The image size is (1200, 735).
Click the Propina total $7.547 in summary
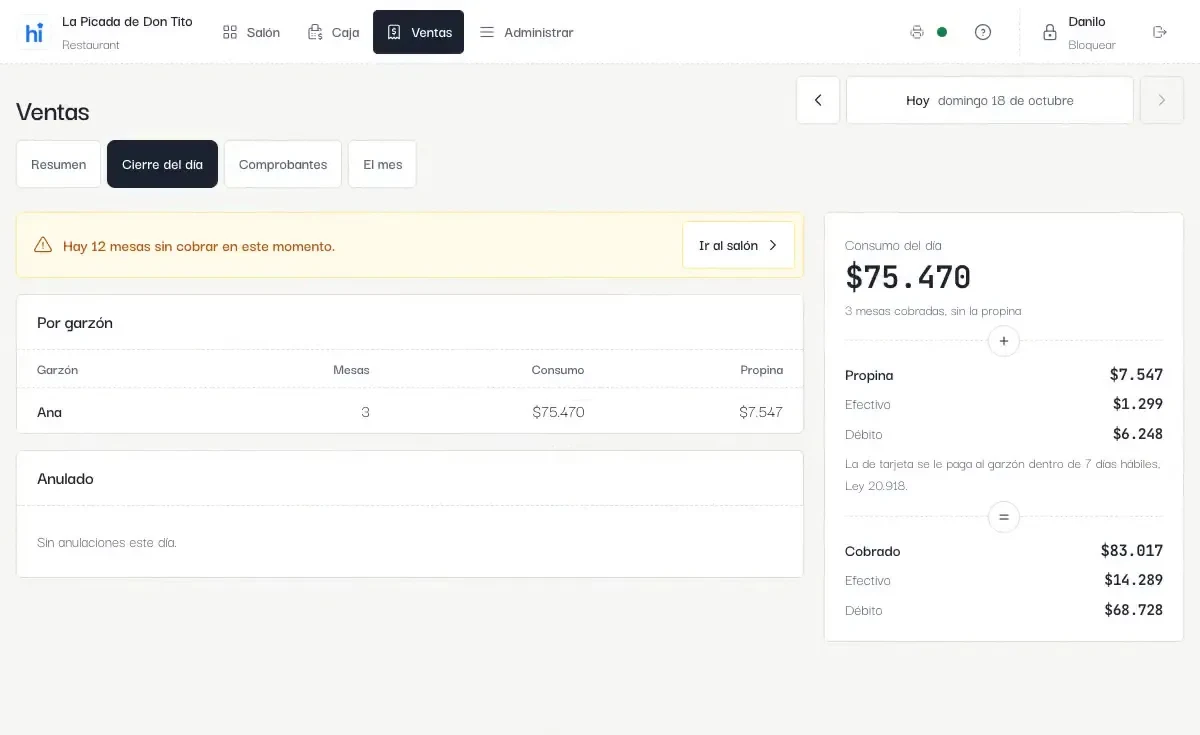pos(1136,375)
